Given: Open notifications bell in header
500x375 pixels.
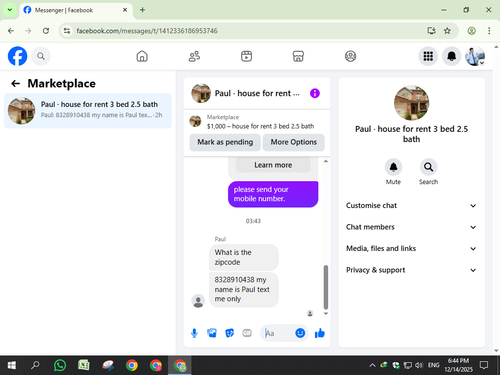Looking at the screenshot, I should pyautogui.click(x=451, y=56).
